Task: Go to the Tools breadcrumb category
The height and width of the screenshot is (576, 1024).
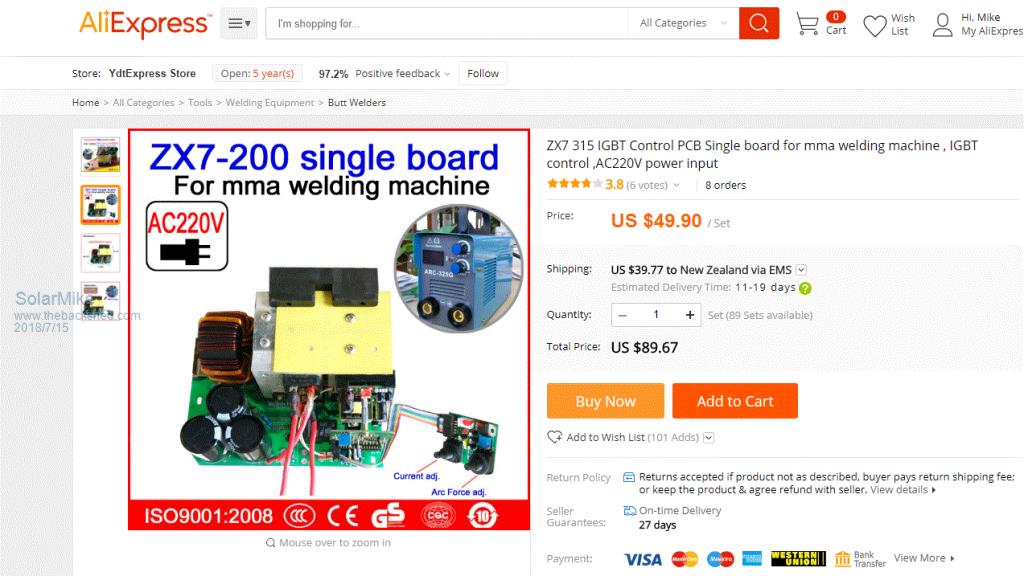Action: 200,103
